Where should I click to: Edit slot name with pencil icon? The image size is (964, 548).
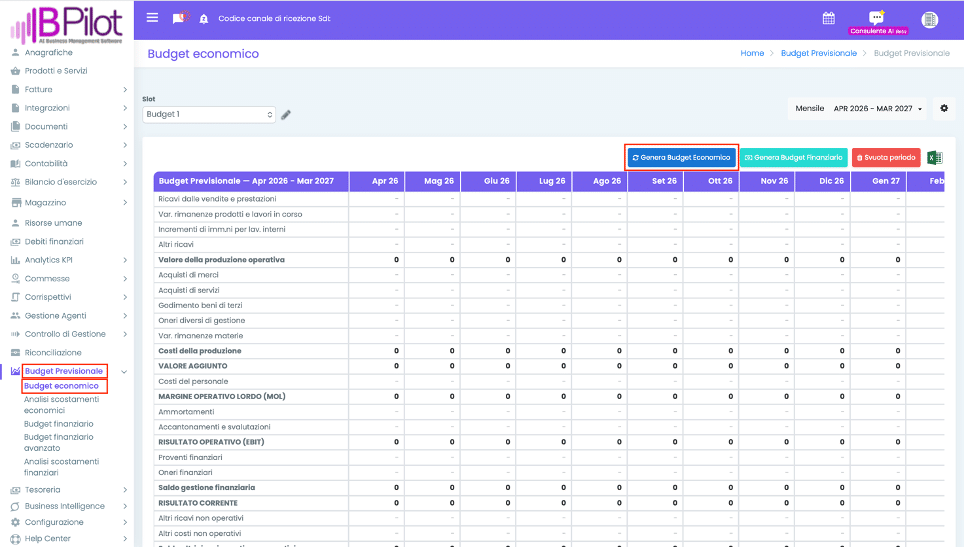(286, 115)
